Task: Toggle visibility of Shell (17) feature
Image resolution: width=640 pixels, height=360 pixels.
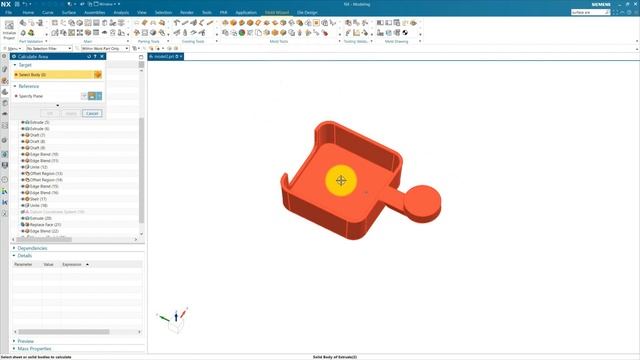Action: (23, 199)
